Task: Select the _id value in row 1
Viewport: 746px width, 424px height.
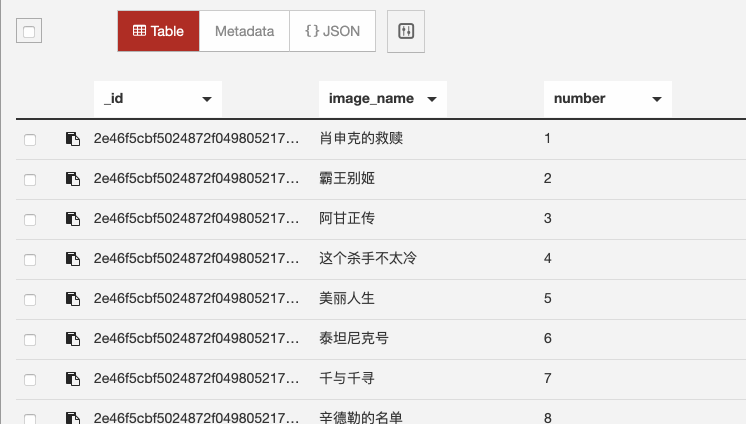Action: click(196, 138)
